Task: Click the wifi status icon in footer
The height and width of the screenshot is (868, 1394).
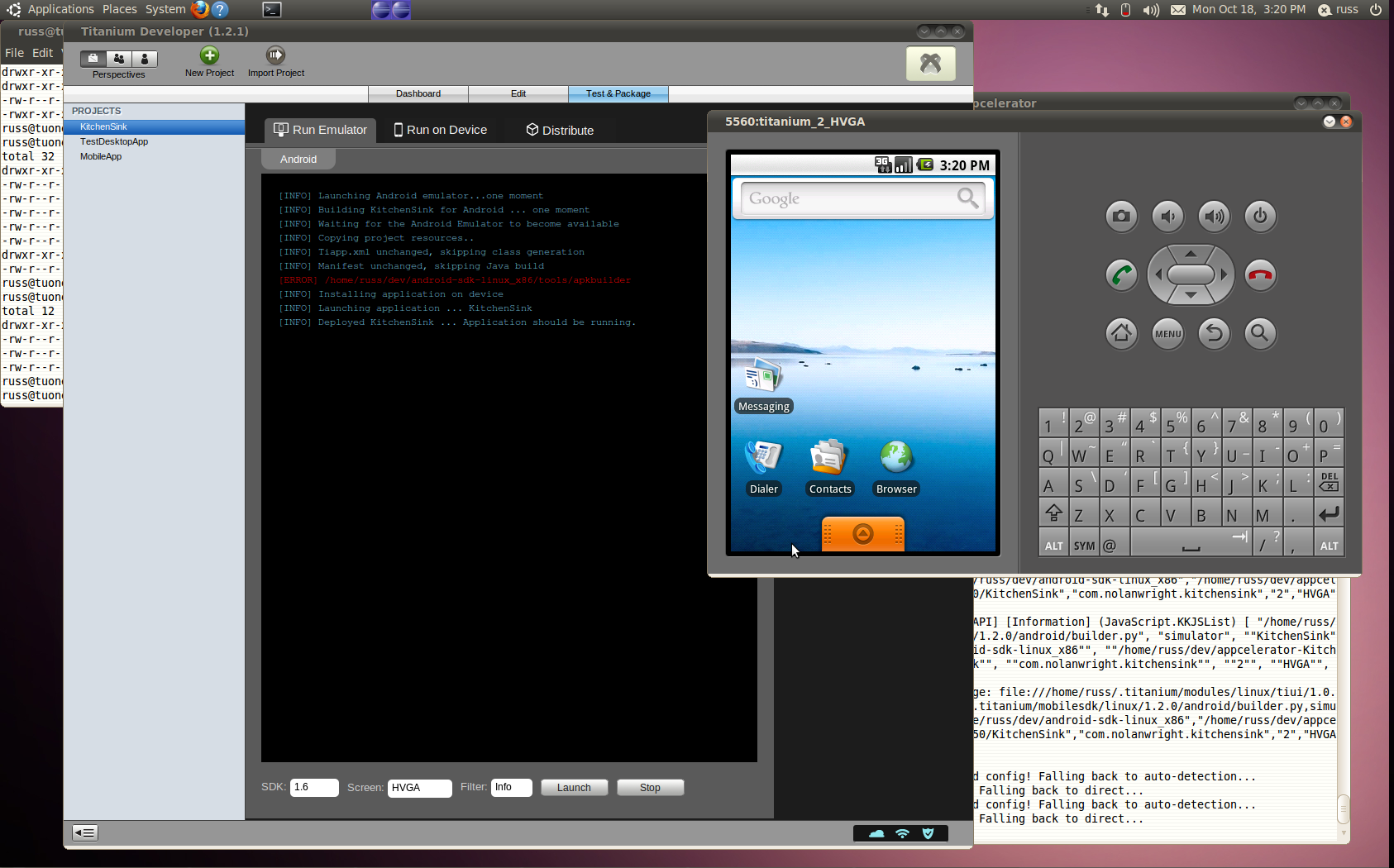Action: [902, 833]
